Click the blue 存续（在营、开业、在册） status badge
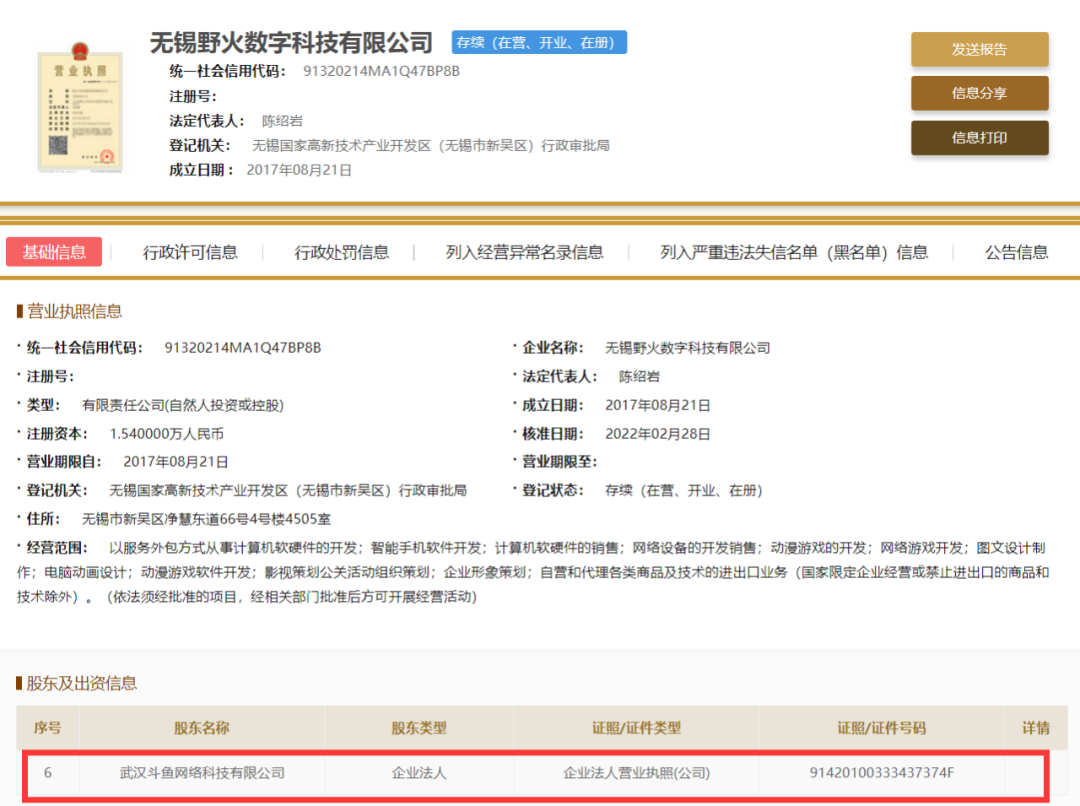 (x=539, y=43)
